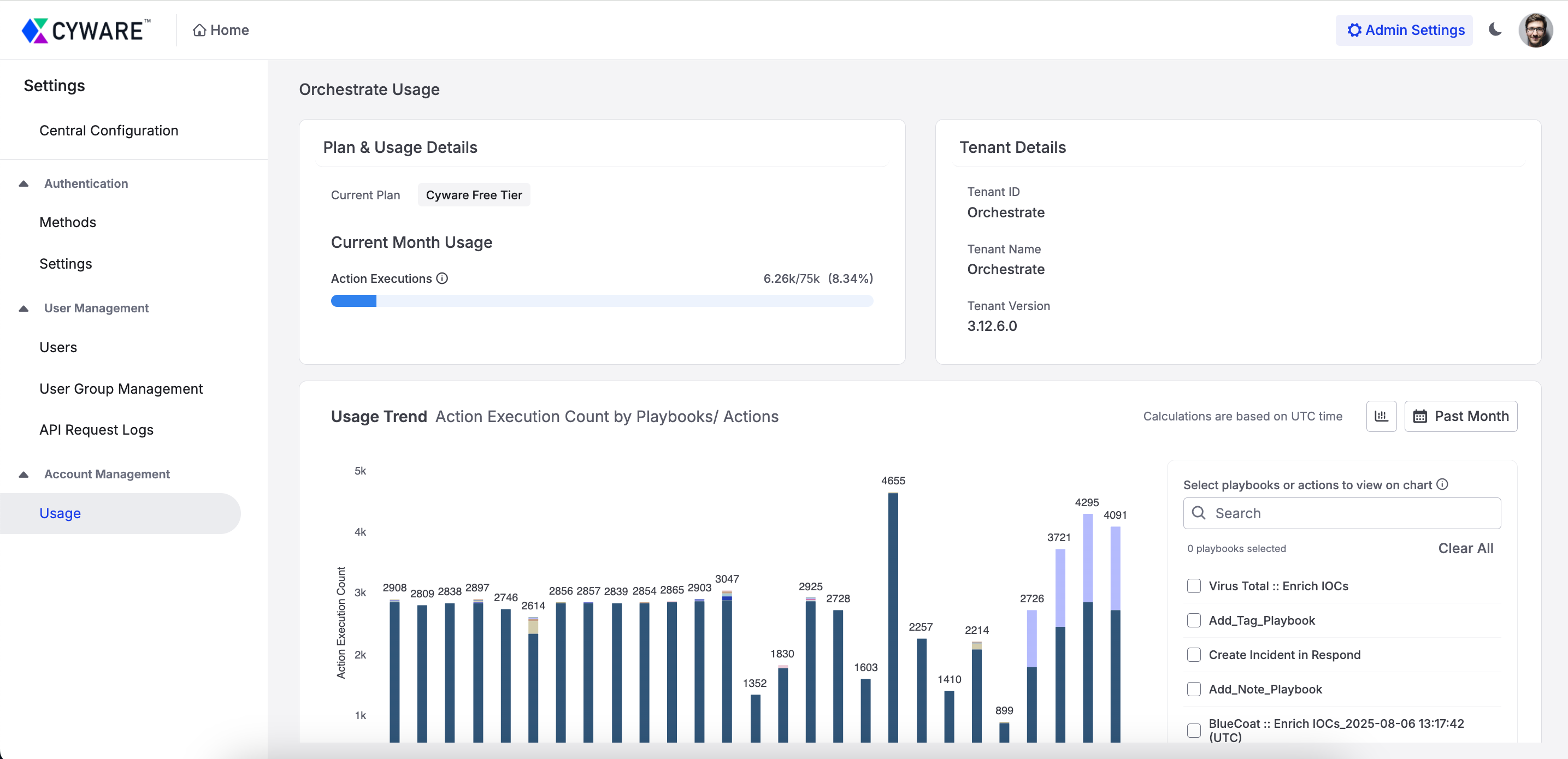Collapse the Authentication section
The width and height of the screenshot is (1568, 759).
(x=23, y=183)
